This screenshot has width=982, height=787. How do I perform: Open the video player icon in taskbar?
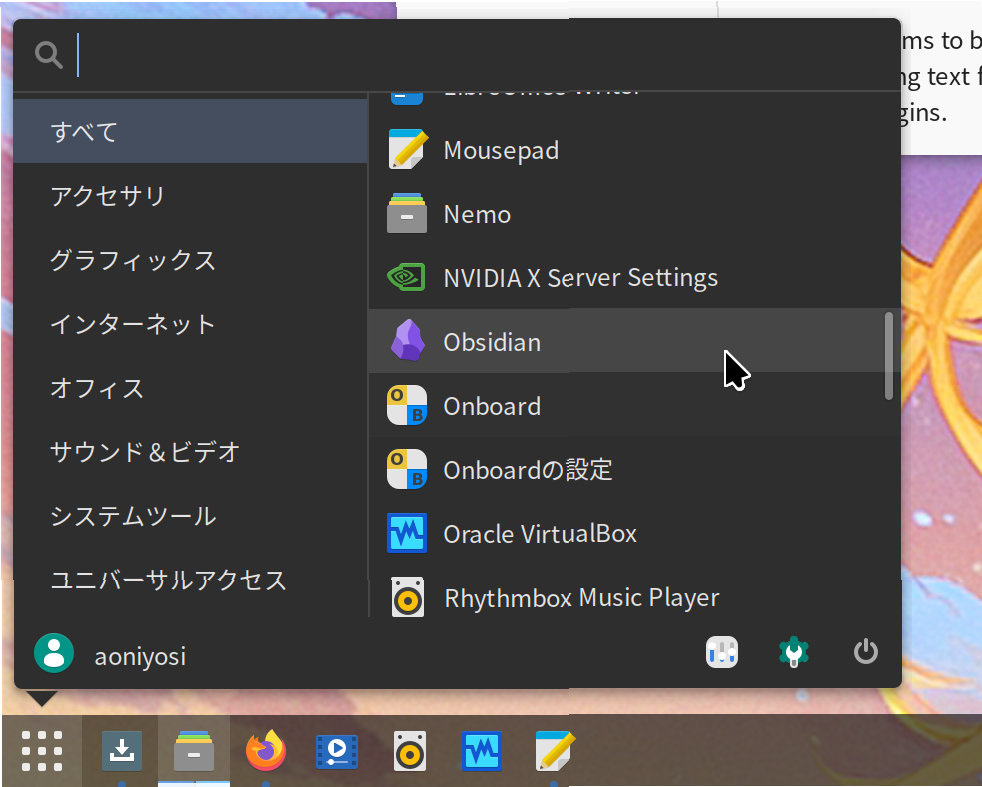point(337,751)
